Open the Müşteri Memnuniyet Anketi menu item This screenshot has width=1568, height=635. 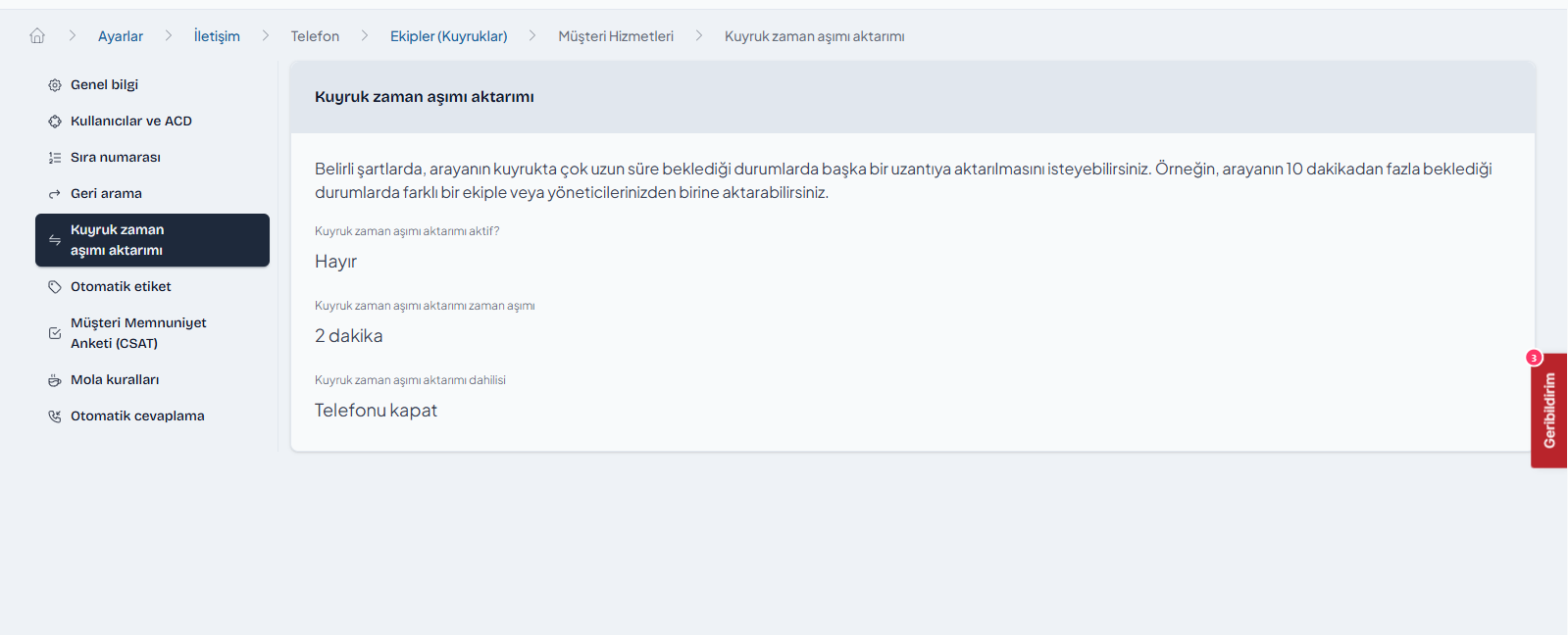coord(152,333)
